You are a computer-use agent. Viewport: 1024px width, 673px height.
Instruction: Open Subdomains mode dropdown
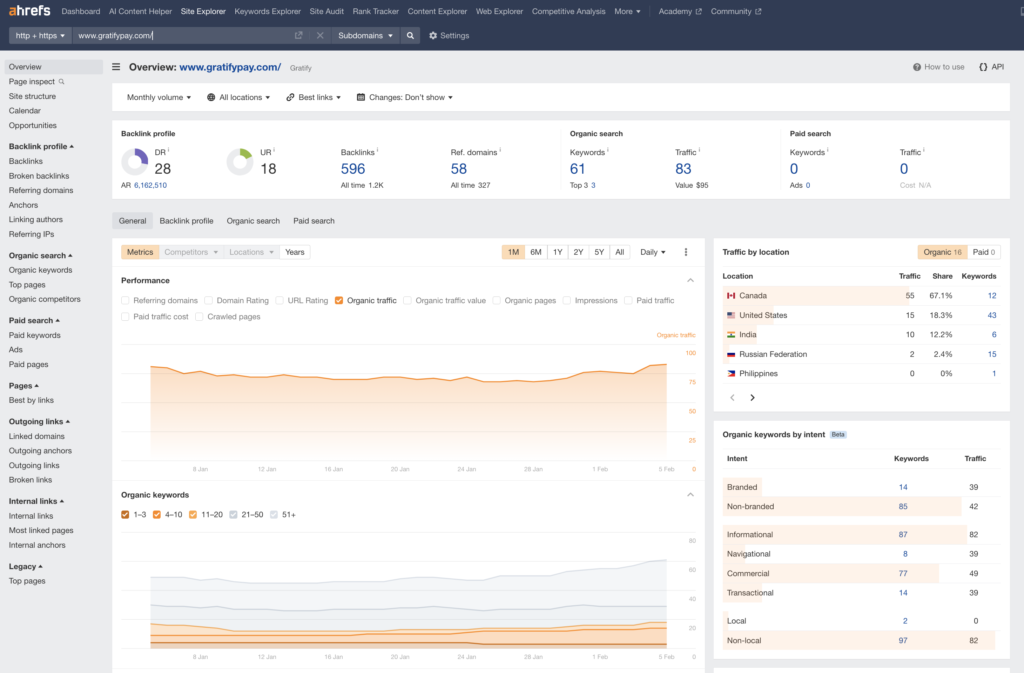pos(365,35)
